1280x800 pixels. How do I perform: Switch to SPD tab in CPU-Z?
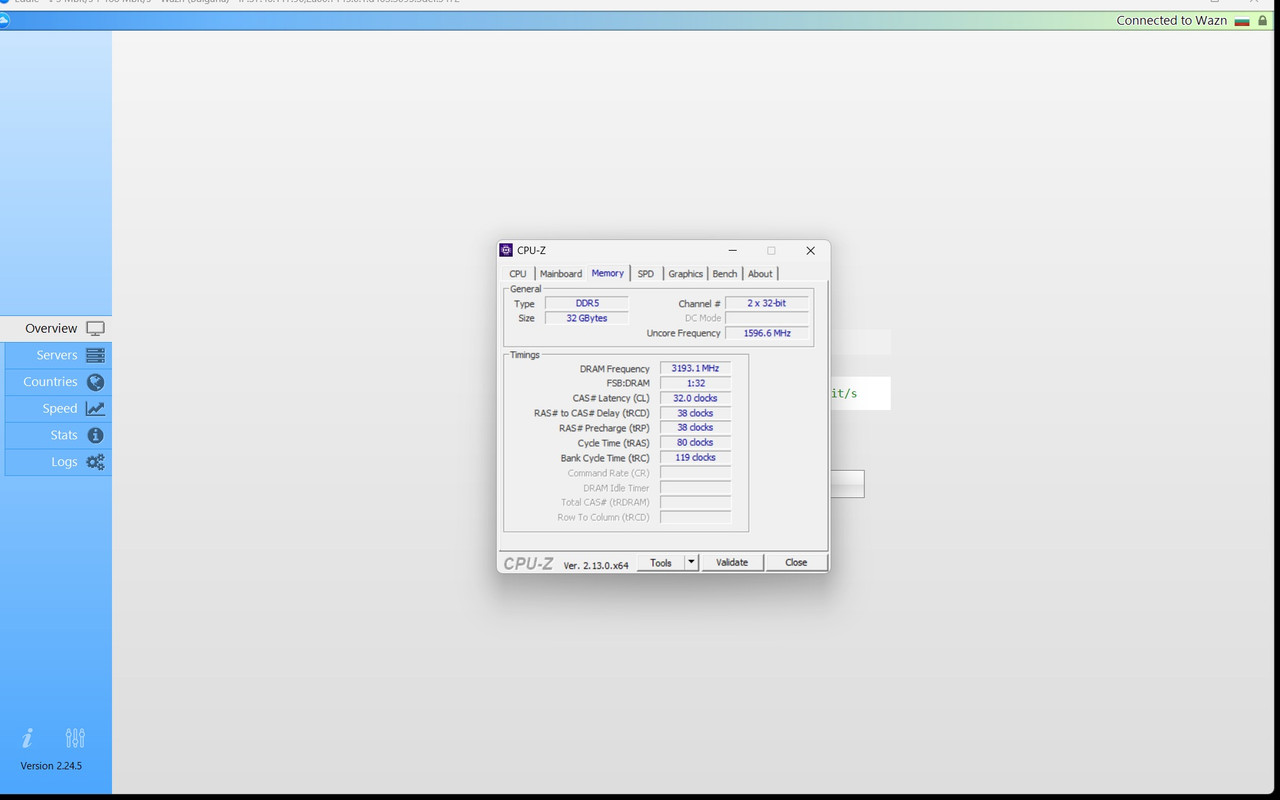pyautogui.click(x=646, y=274)
